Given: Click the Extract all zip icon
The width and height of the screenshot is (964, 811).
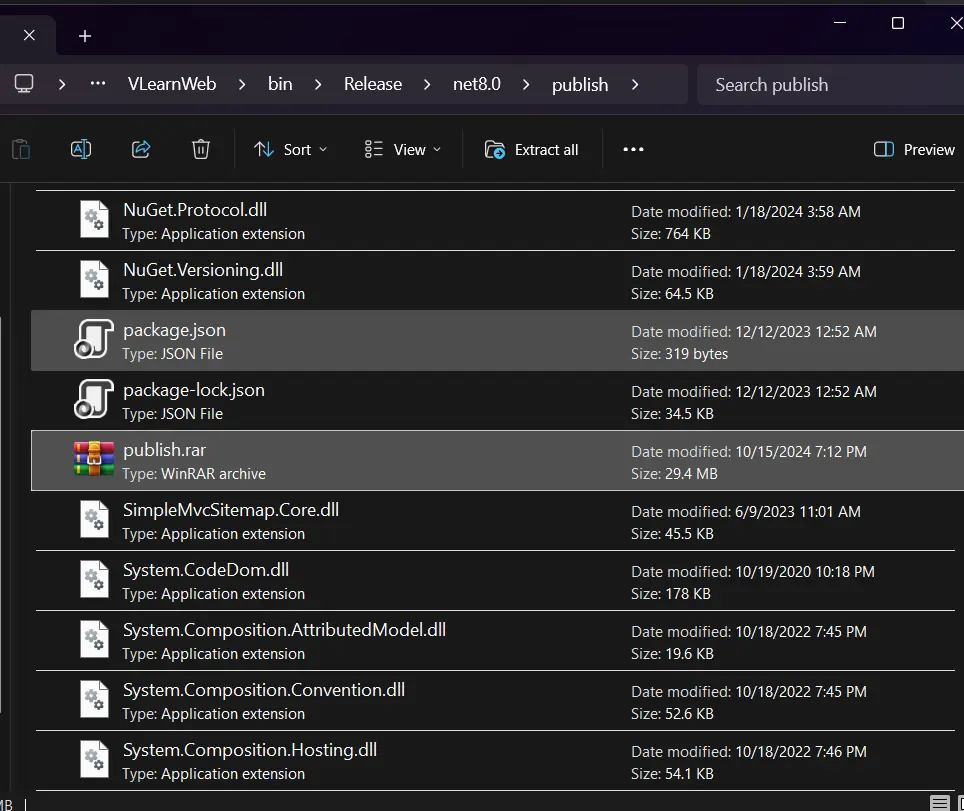Looking at the screenshot, I should (x=494, y=149).
